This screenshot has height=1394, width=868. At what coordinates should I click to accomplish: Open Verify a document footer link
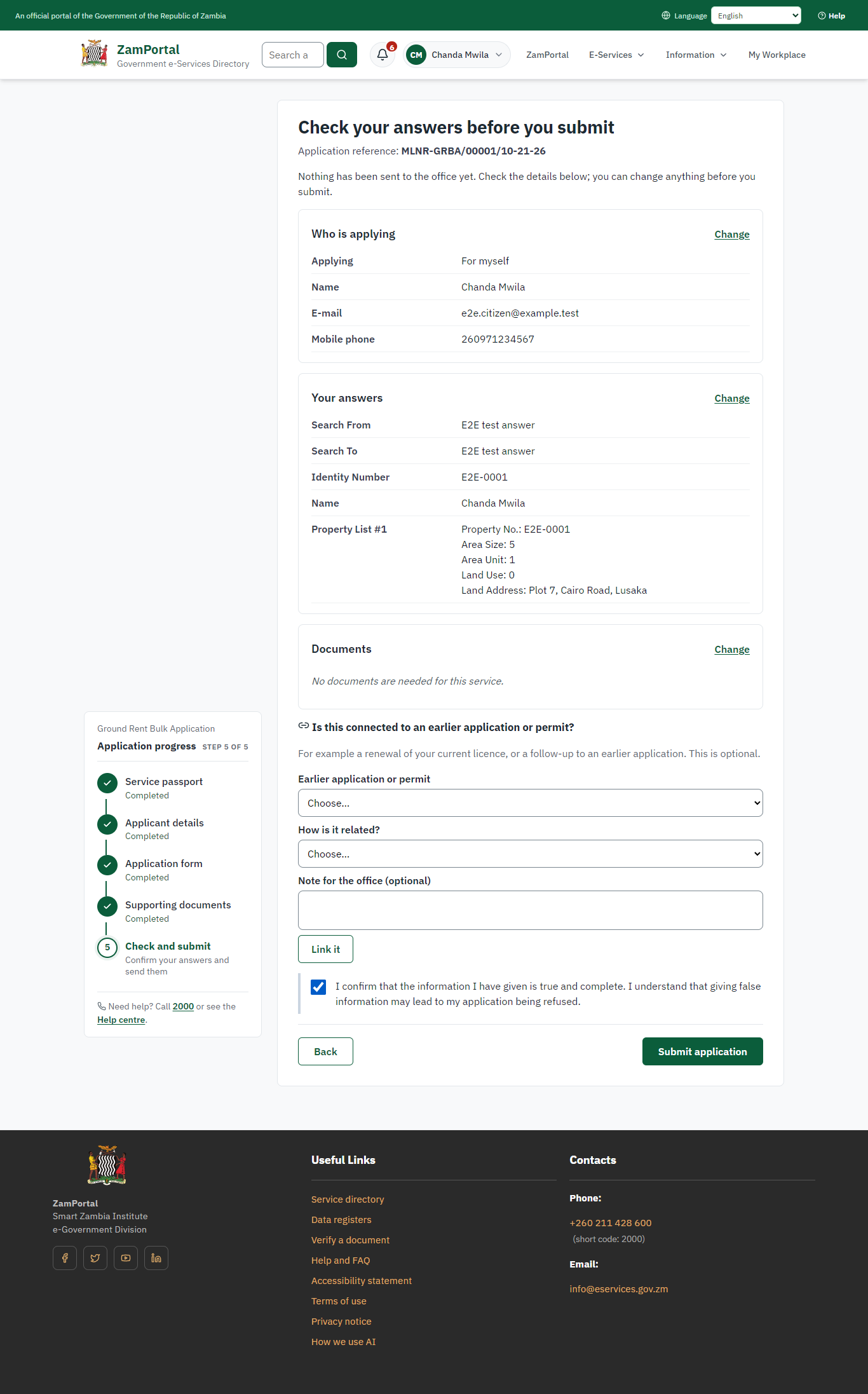(350, 1240)
